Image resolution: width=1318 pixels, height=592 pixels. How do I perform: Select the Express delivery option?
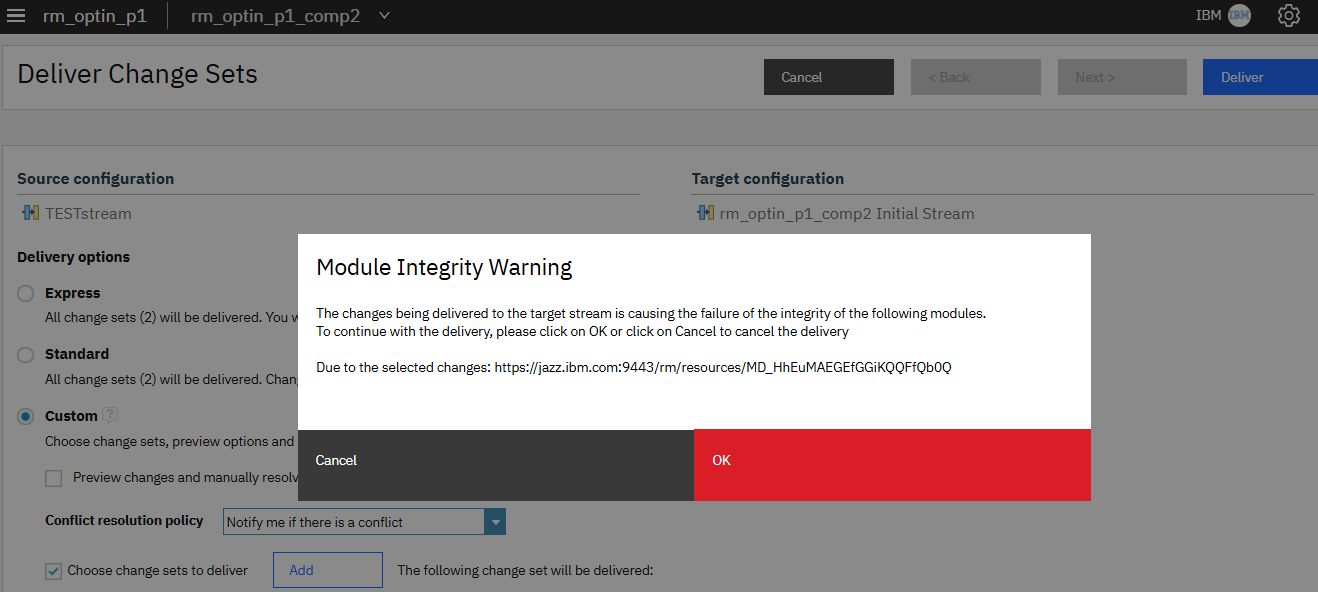[x=26, y=294]
